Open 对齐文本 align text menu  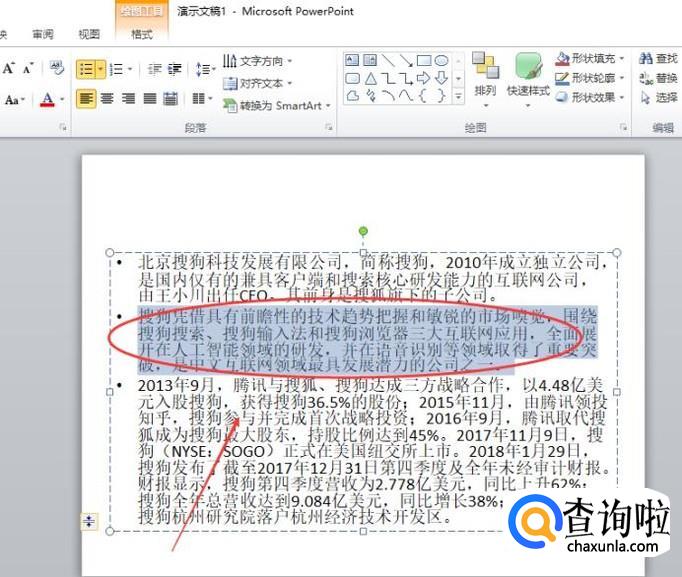coord(257,83)
